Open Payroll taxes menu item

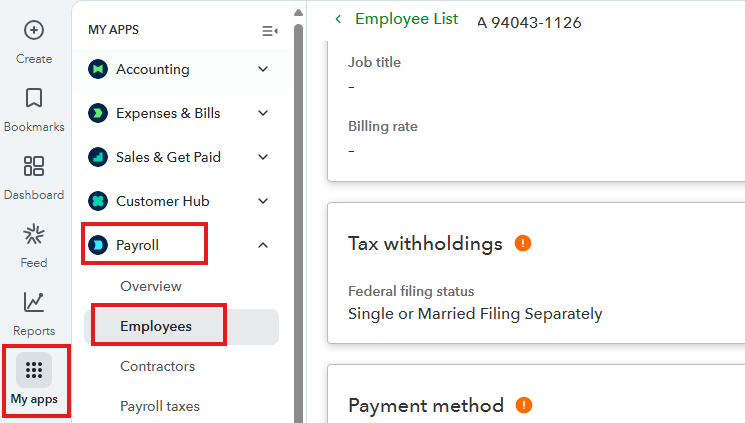[160, 406]
